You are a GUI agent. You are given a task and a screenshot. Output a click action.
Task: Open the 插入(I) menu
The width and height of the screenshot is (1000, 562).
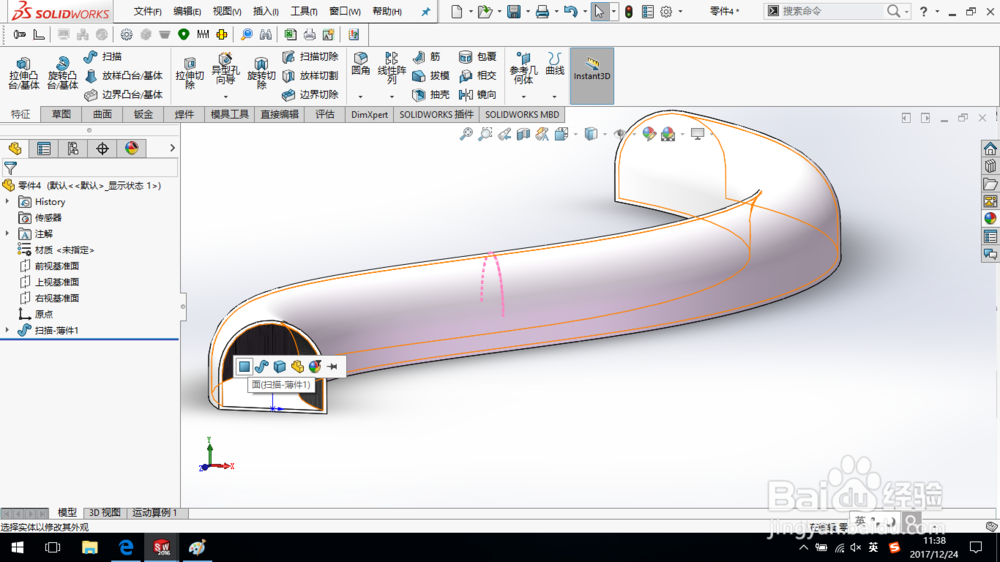coord(266,11)
